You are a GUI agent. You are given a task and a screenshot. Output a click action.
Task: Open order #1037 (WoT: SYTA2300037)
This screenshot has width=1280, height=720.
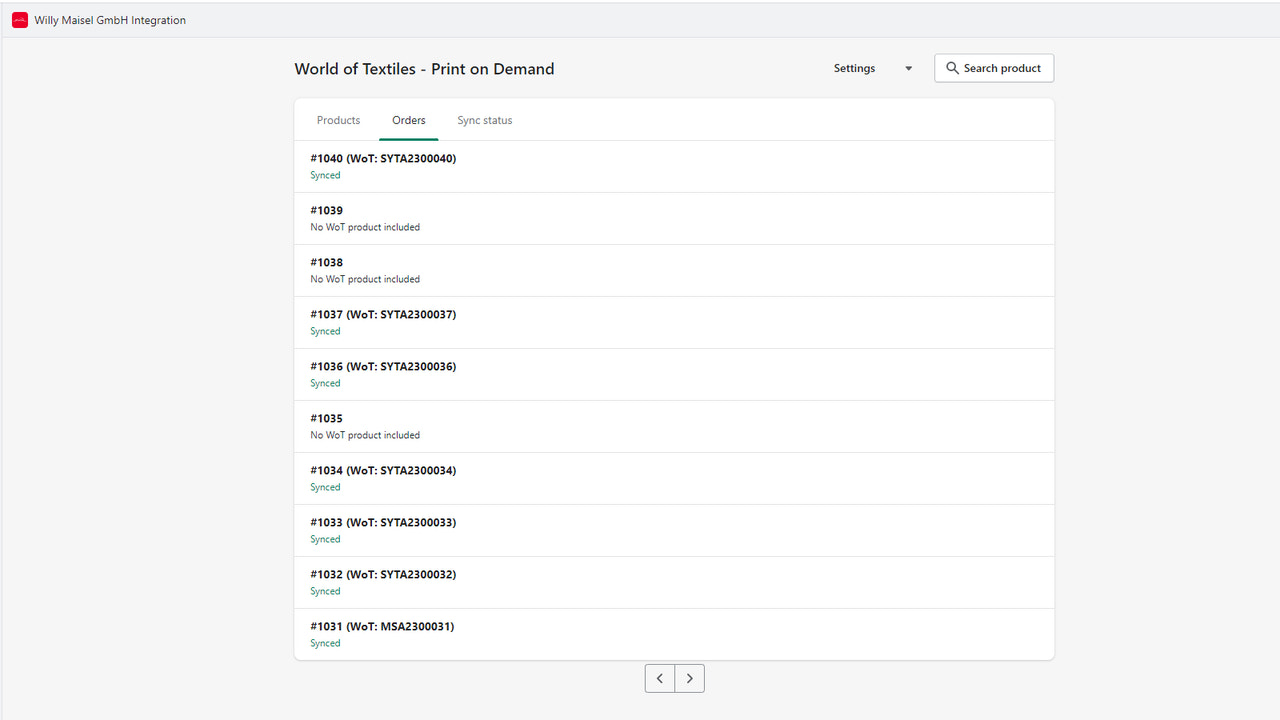coord(674,323)
